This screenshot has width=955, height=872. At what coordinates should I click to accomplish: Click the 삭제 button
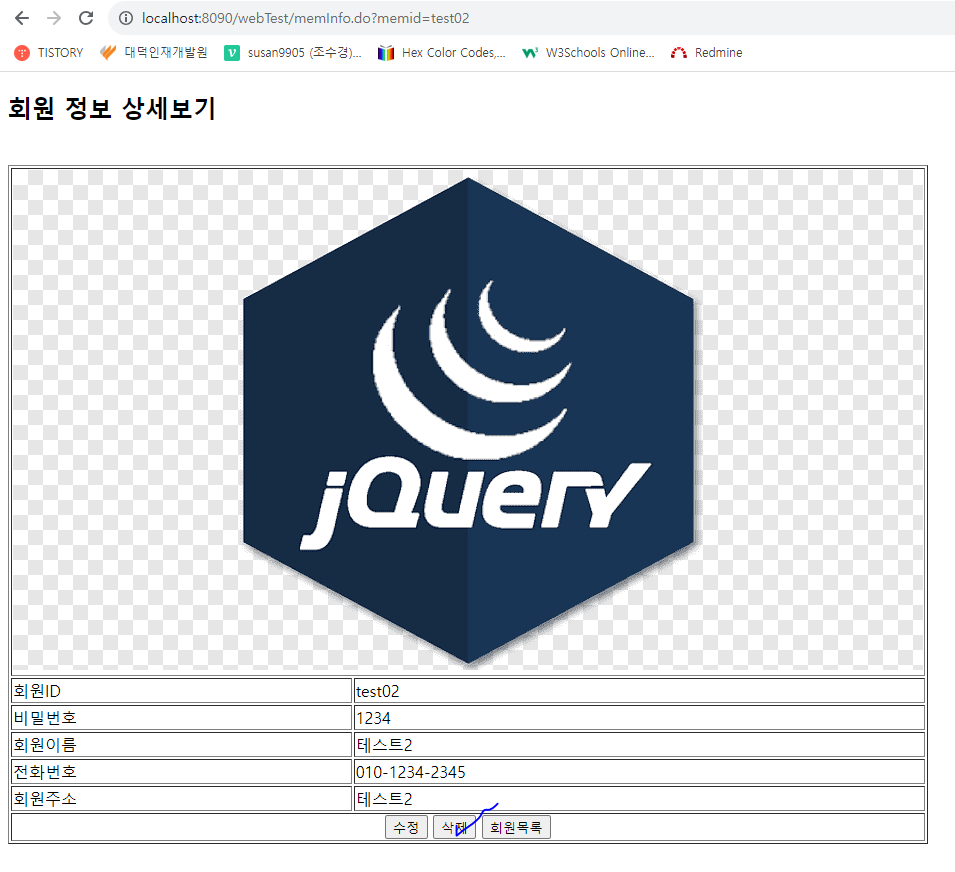pos(454,827)
